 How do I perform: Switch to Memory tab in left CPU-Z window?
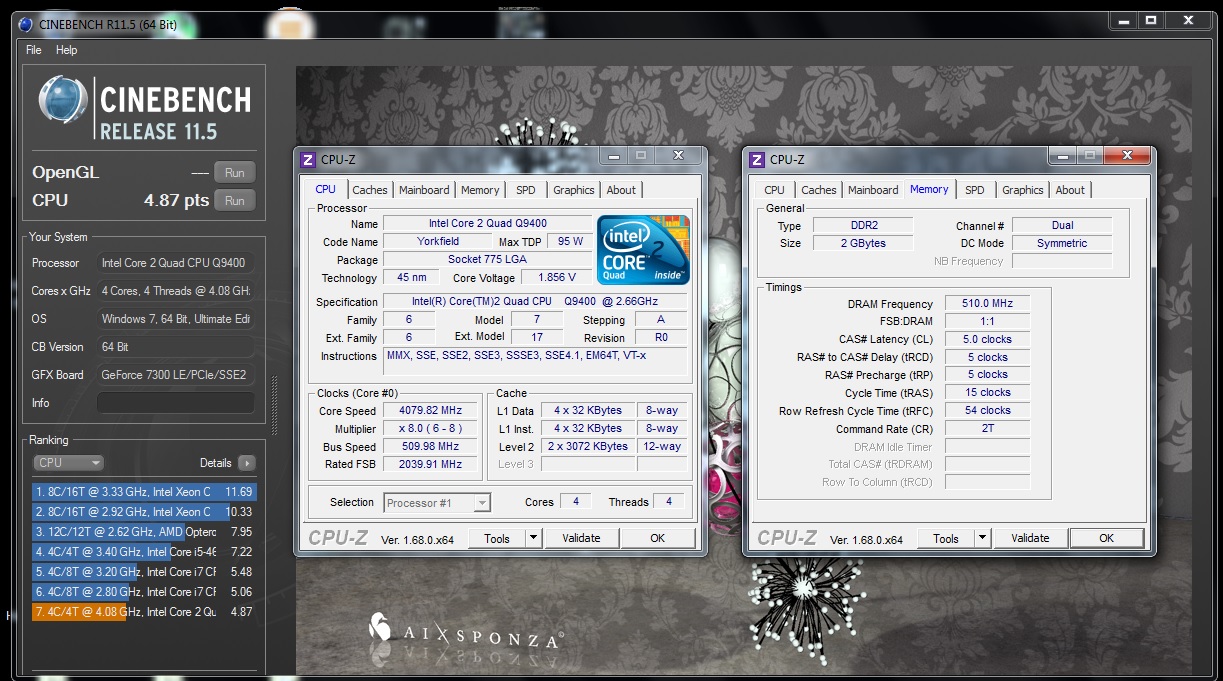click(x=480, y=190)
